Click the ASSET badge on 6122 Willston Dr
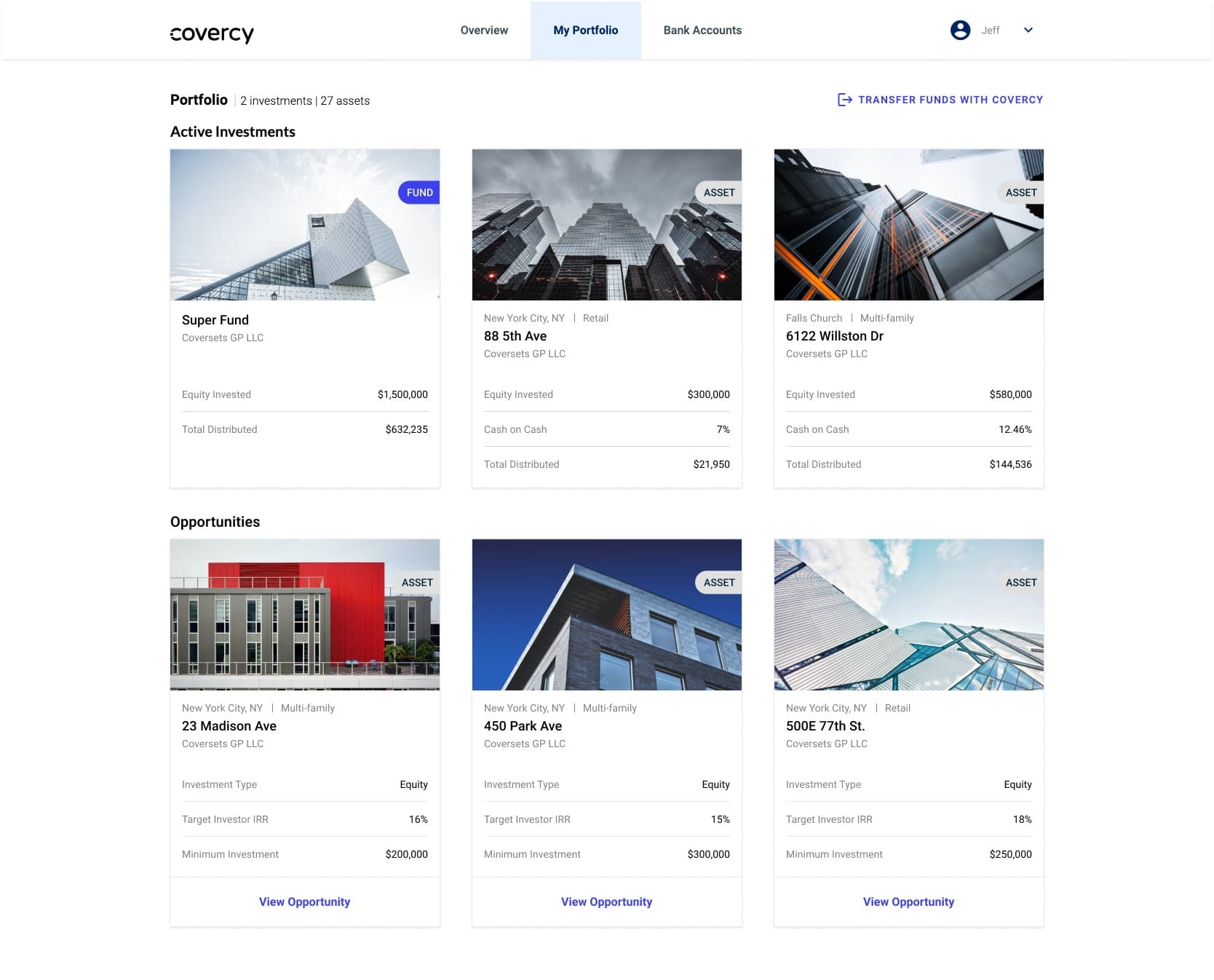 (1021, 192)
